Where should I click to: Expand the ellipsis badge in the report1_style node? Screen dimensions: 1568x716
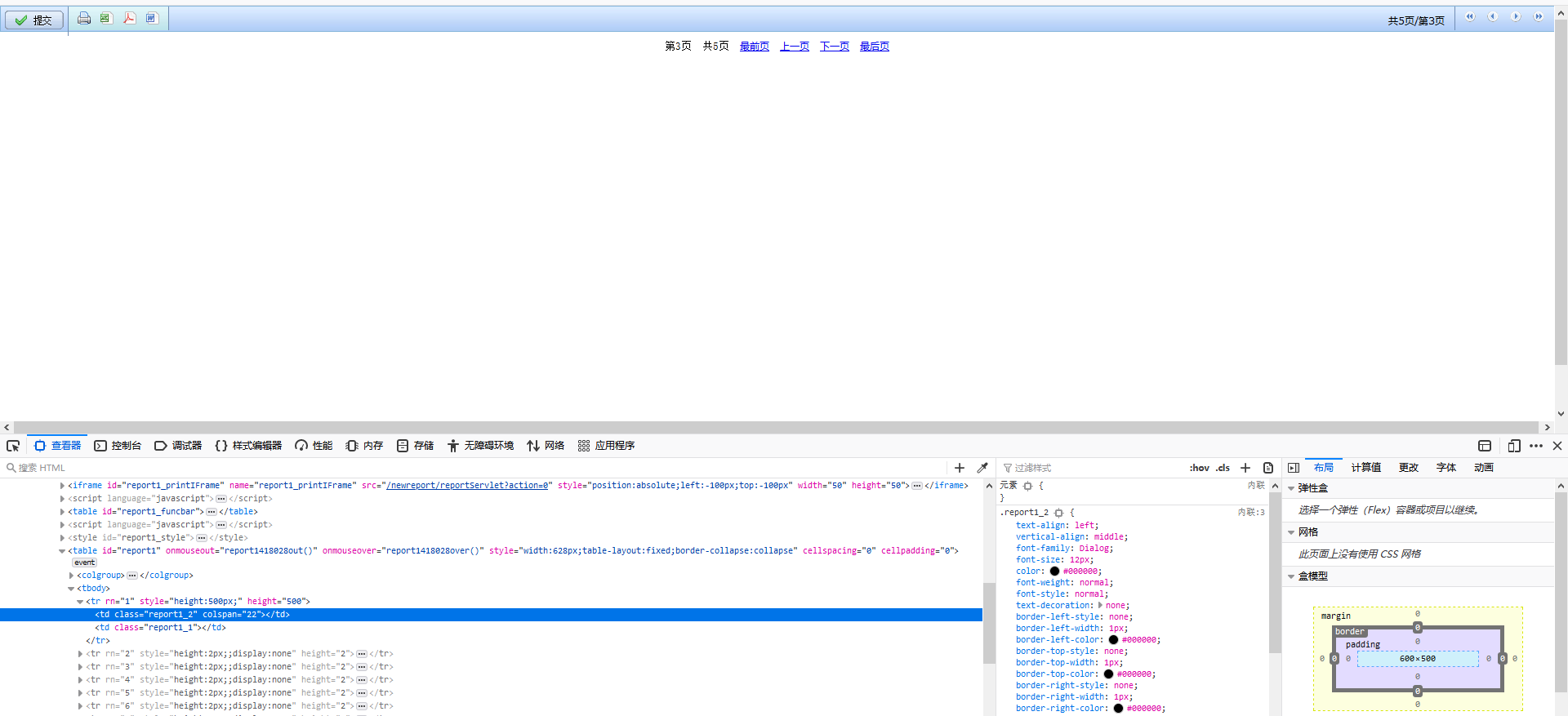click(202, 538)
